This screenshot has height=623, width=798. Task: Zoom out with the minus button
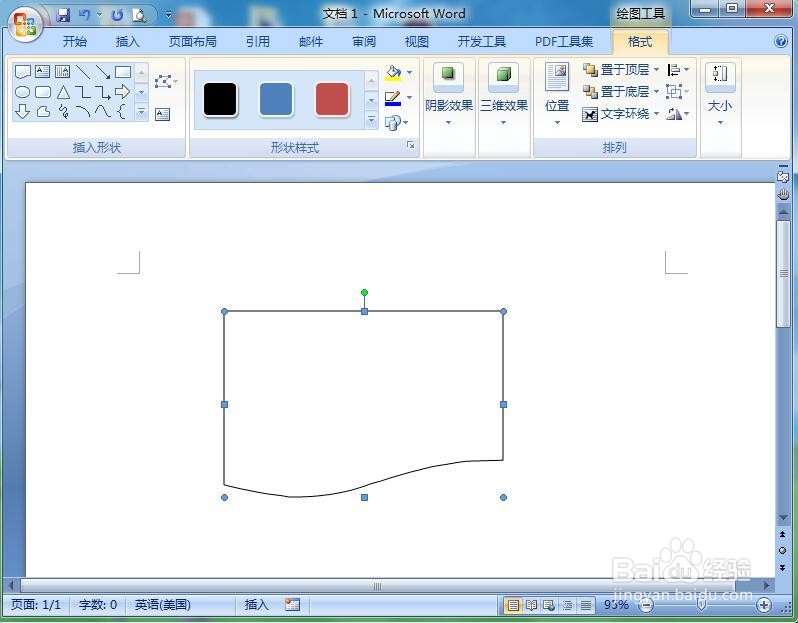(646, 605)
